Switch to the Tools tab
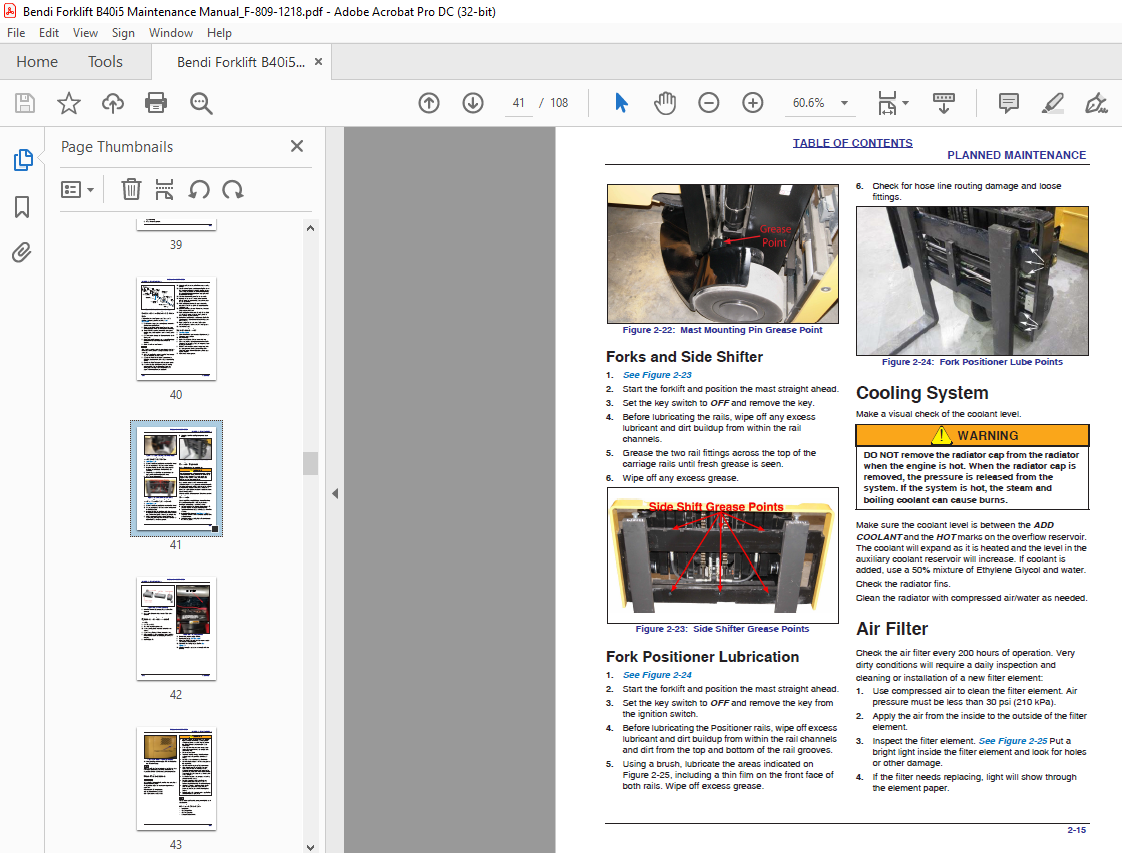1122x853 pixels. pos(105,62)
